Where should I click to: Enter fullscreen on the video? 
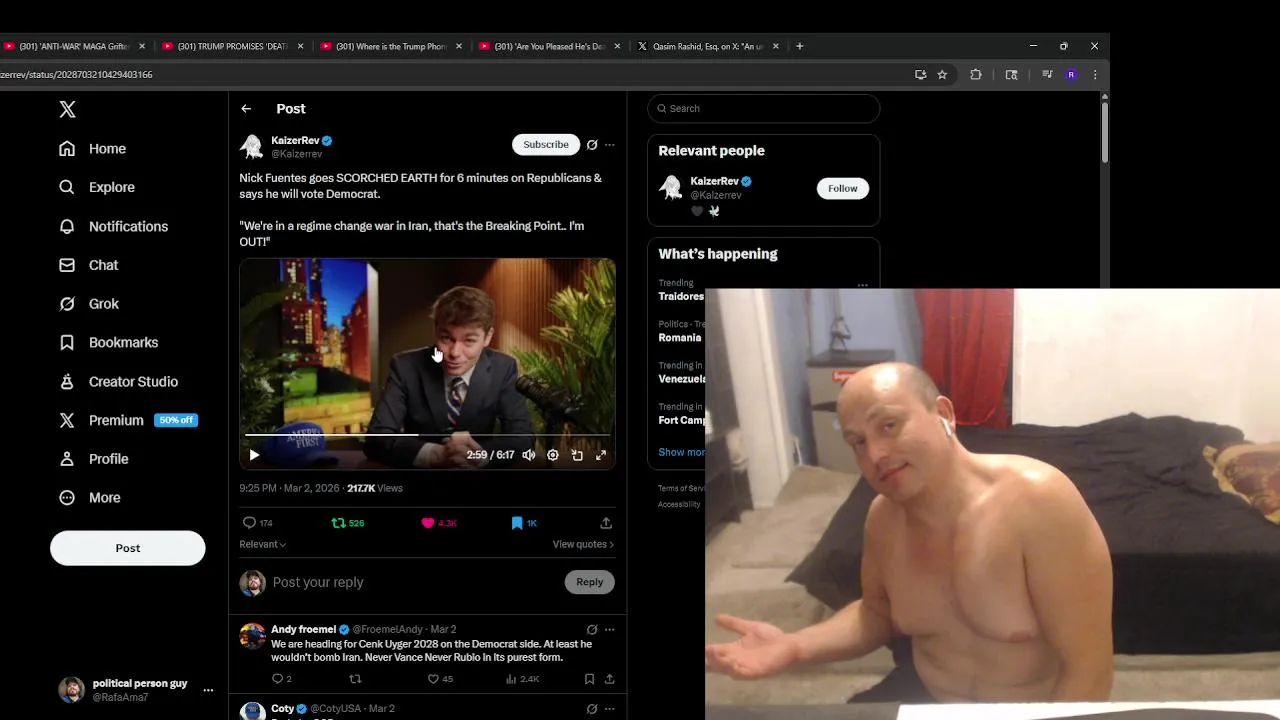(601, 455)
